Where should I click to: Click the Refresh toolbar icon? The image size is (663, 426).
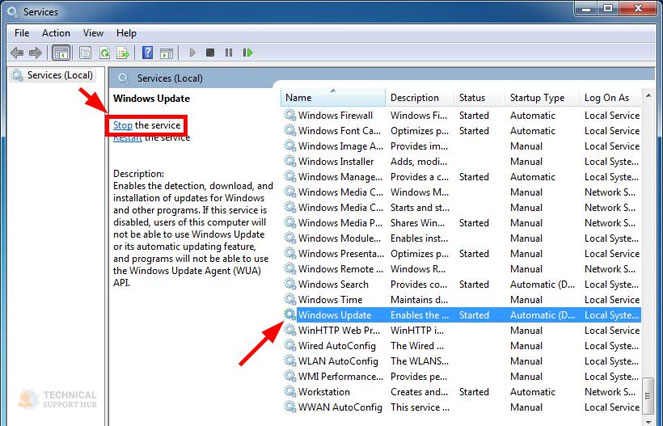click(104, 53)
